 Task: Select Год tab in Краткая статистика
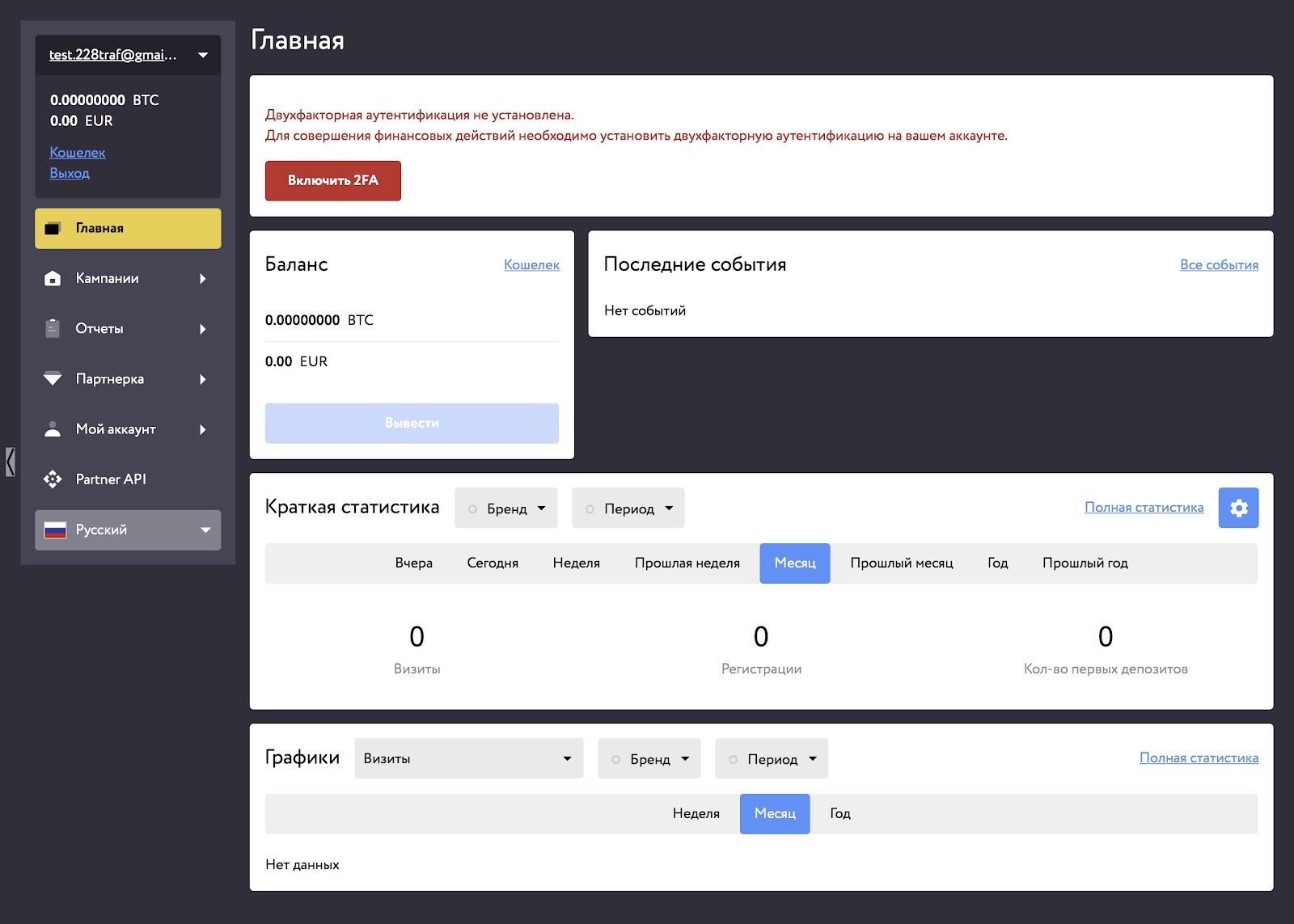tap(998, 563)
